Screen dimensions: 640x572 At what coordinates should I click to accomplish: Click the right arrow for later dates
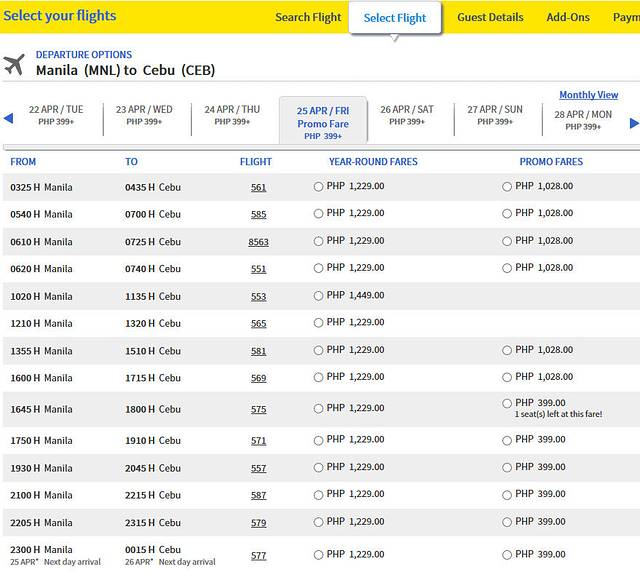tap(633, 123)
